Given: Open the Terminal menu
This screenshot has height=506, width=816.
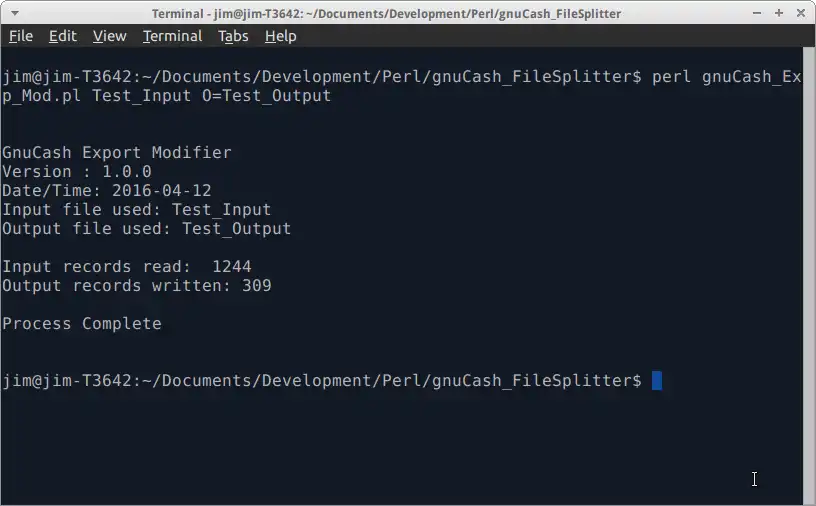Looking at the screenshot, I should click(172, 36).
